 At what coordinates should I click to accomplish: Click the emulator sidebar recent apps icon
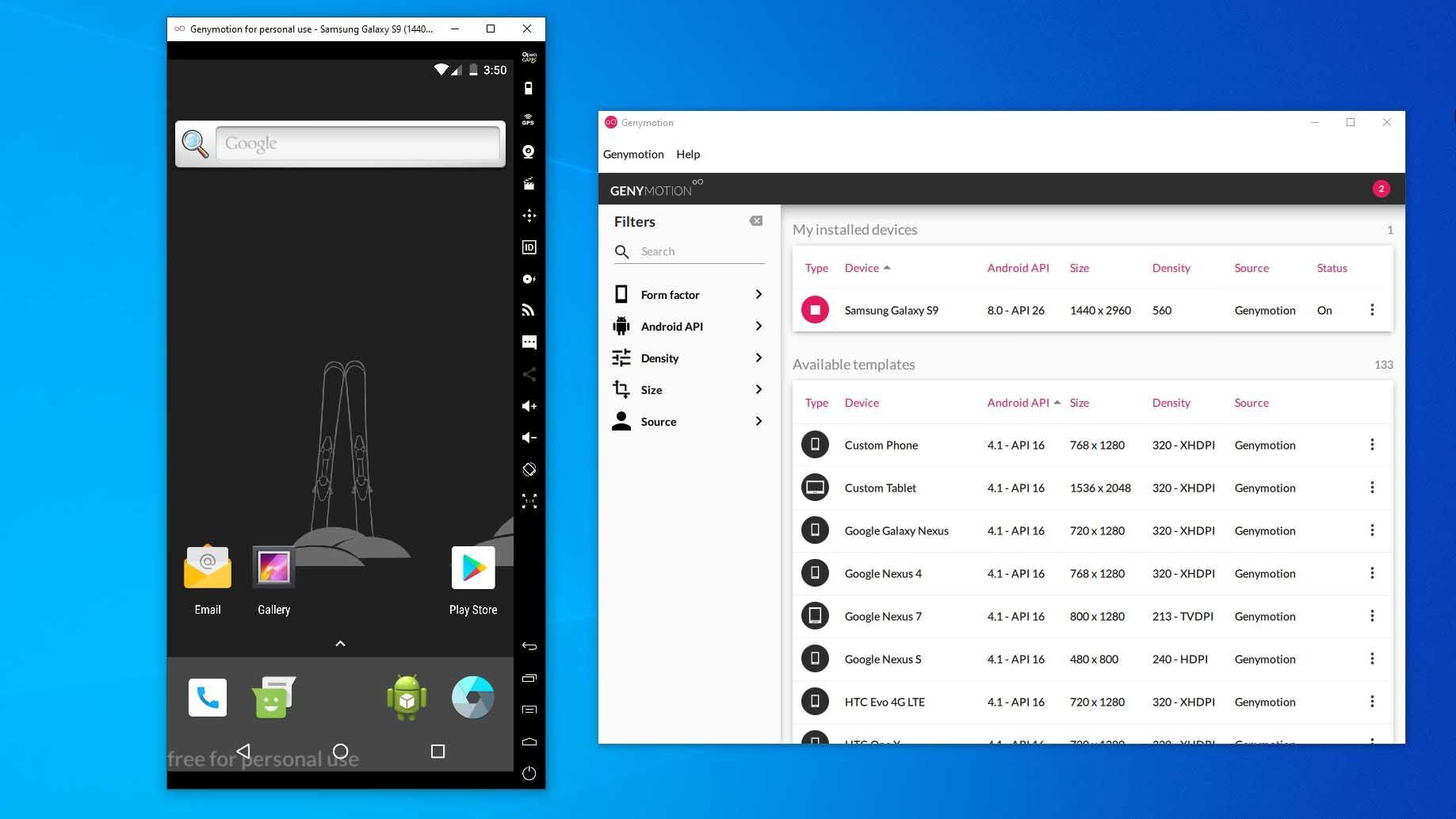click(529, 678)
